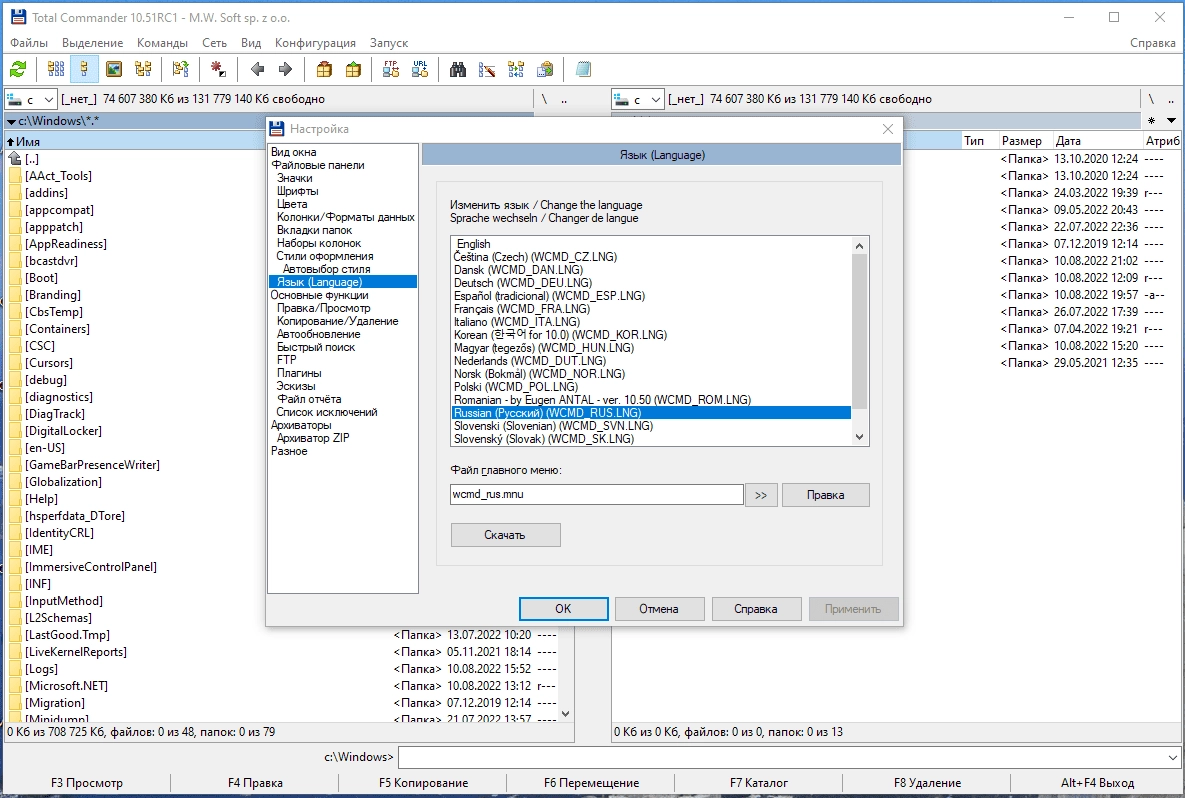The height and width of the screenshot is (798, 1185).
Task: Open the Notepad toolbar icon
Action: tap(583, 70)
